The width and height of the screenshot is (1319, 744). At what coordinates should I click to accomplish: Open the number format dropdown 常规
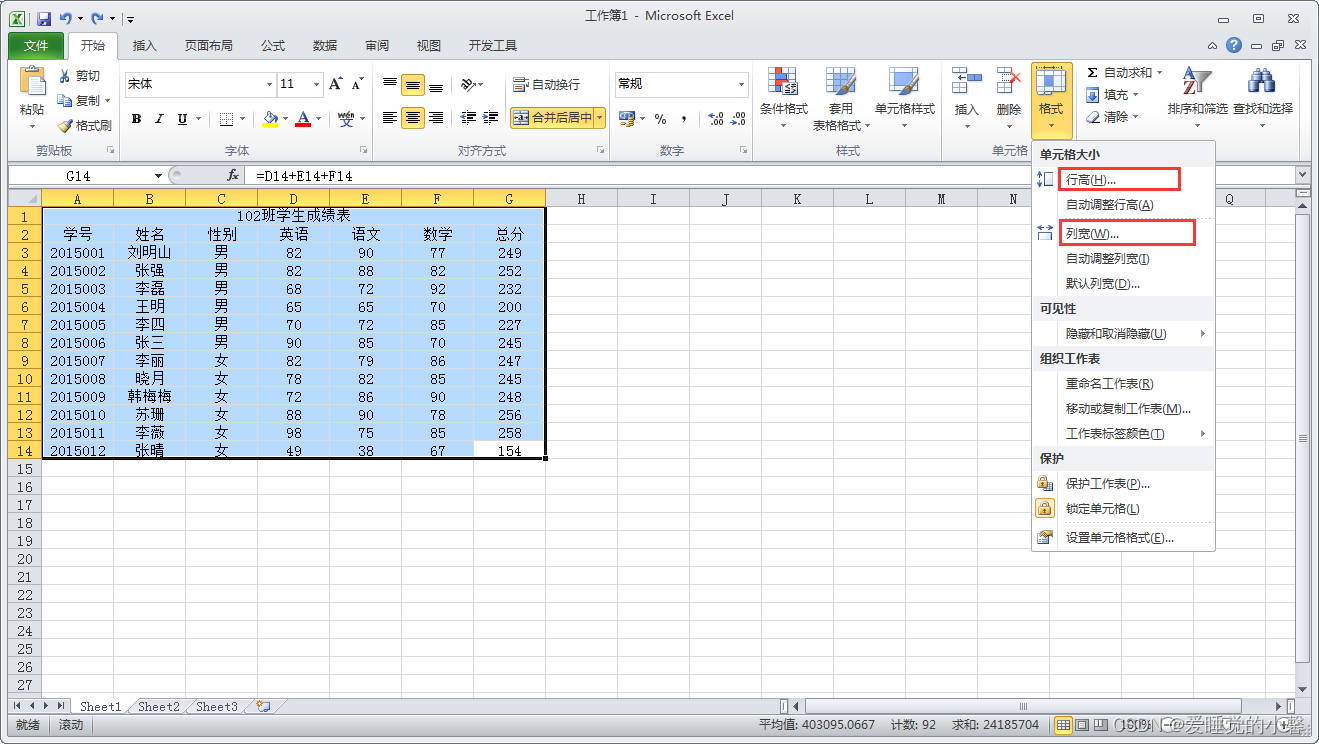click(x=741, y=85)
